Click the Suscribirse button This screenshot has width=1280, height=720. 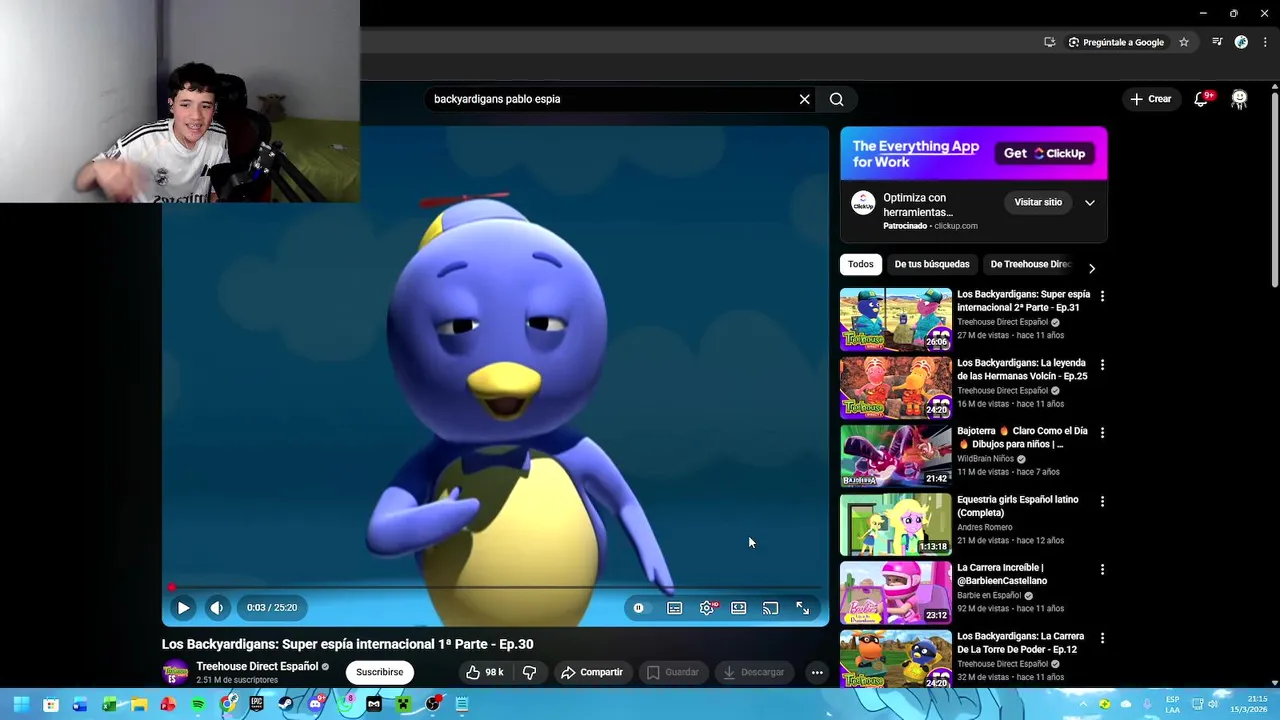380,672
